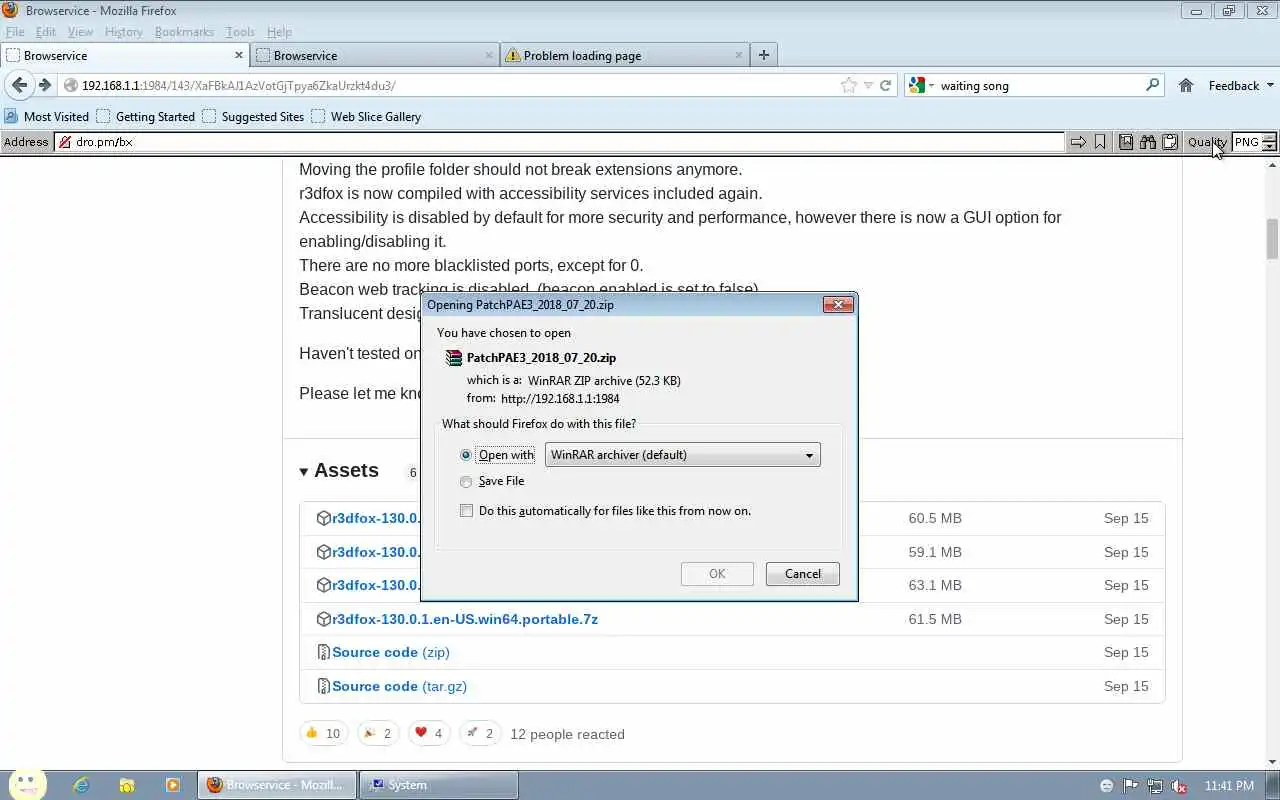Download Source code (tar.gz)
Screen dimensions: 1280x800
(x=400, y=686)
